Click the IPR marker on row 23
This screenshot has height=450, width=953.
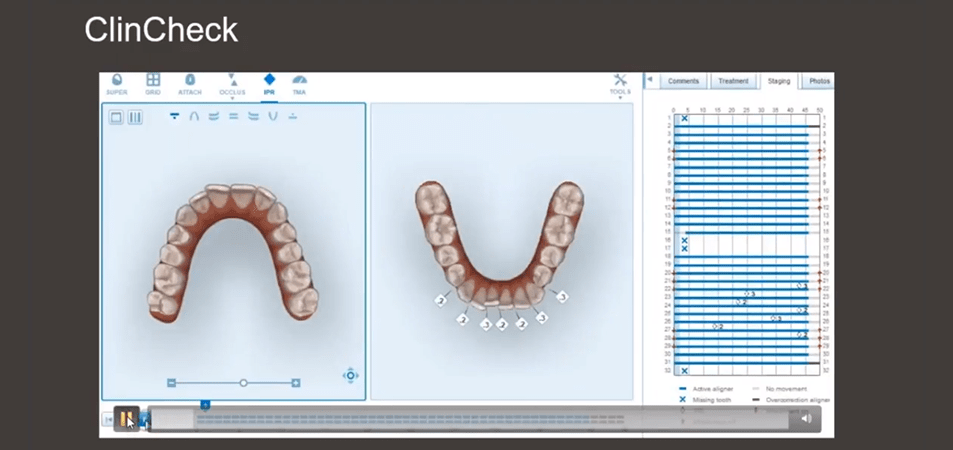click(749, 294)
